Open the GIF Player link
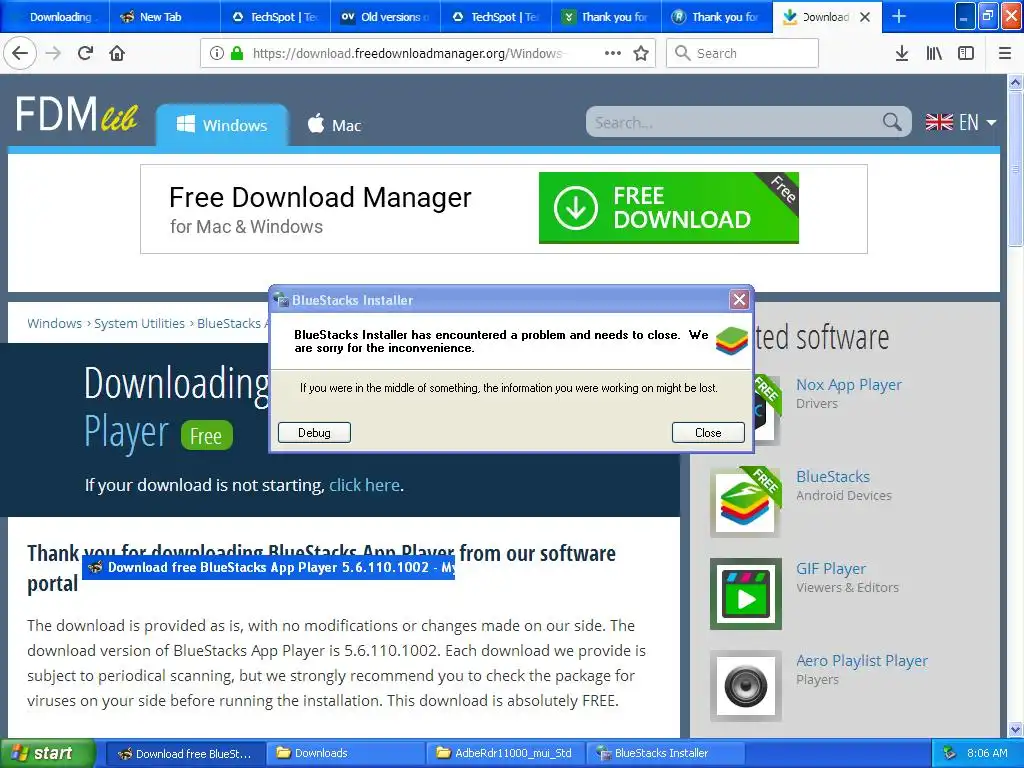Viewport: 1024px width, 768px height. tap(831, 569)
